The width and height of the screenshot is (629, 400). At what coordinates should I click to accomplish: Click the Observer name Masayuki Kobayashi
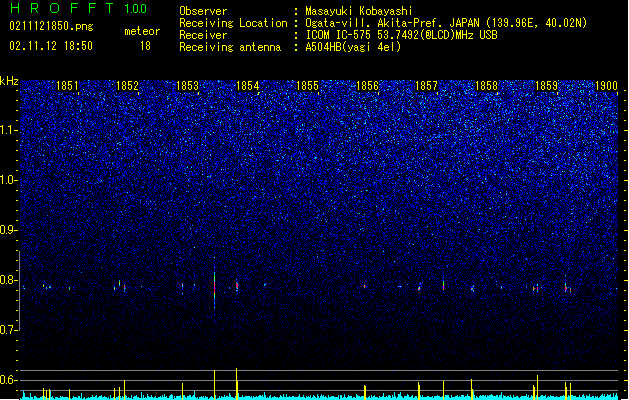359,11
